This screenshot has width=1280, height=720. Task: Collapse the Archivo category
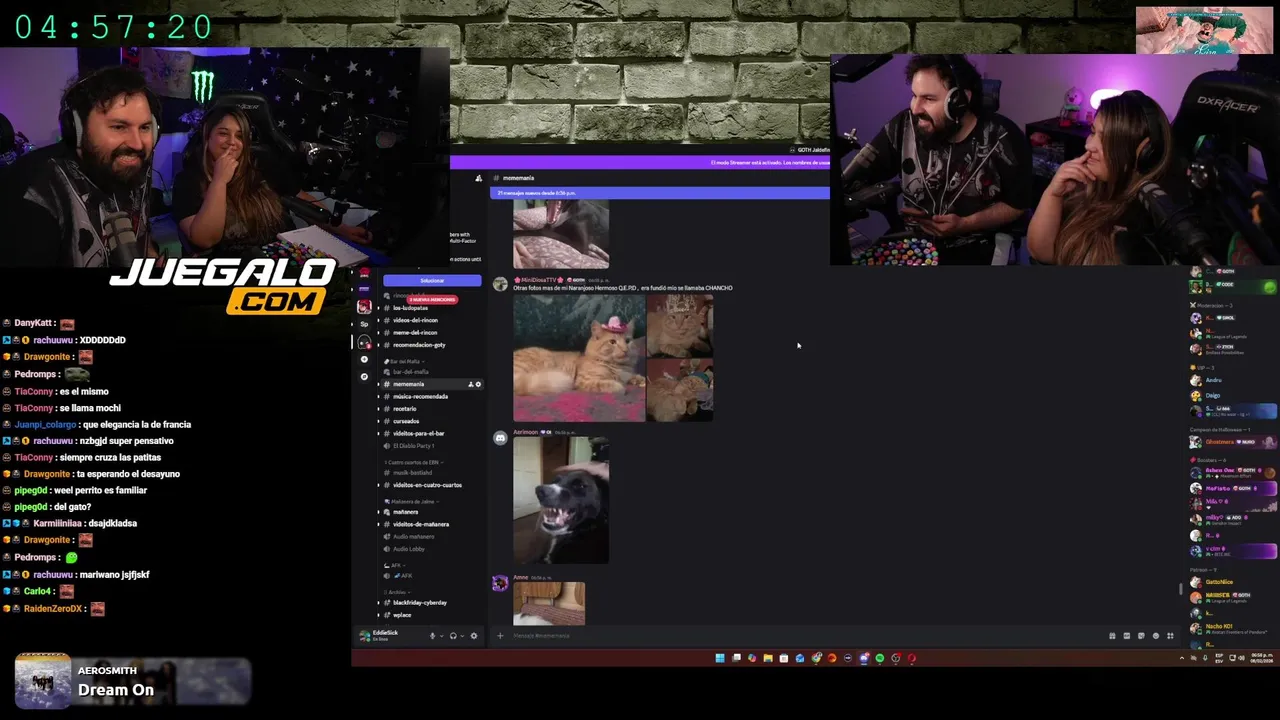pyautogui.click(x=398, y=592)
